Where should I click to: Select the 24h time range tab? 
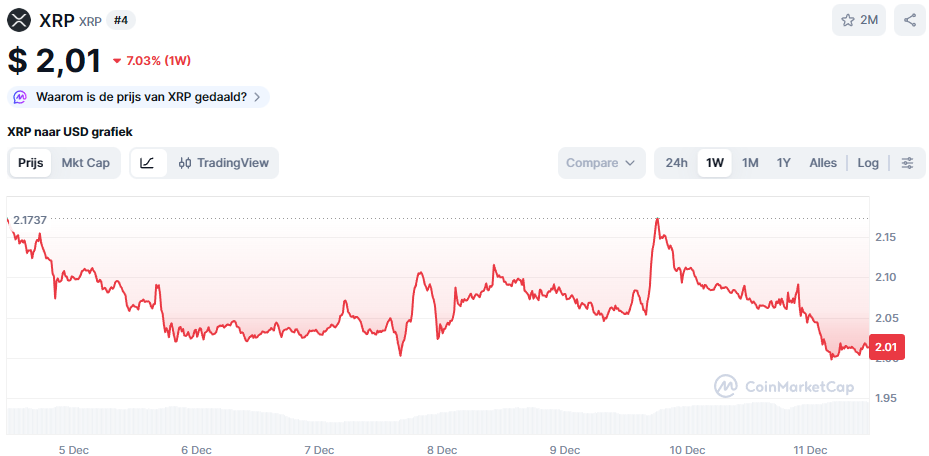(x=677, y=163)
